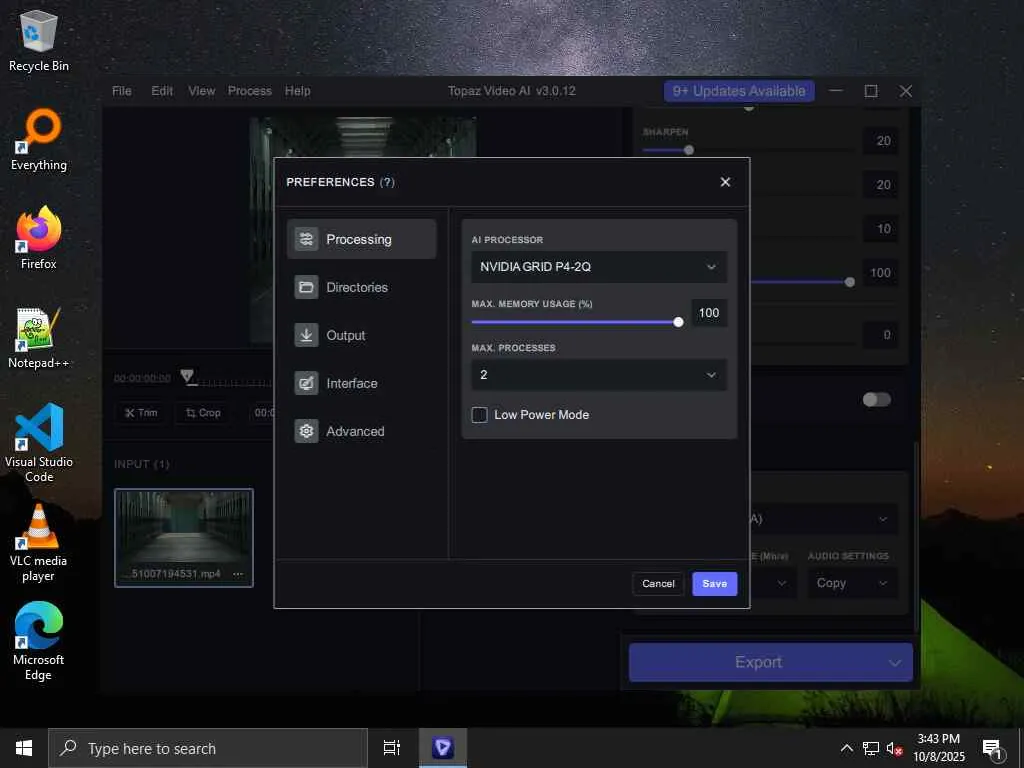The height and width of the screenshot is (768, 1024).
Task: Open the Output preferences section
Action: pyautogui.click(x=361, y=335)
